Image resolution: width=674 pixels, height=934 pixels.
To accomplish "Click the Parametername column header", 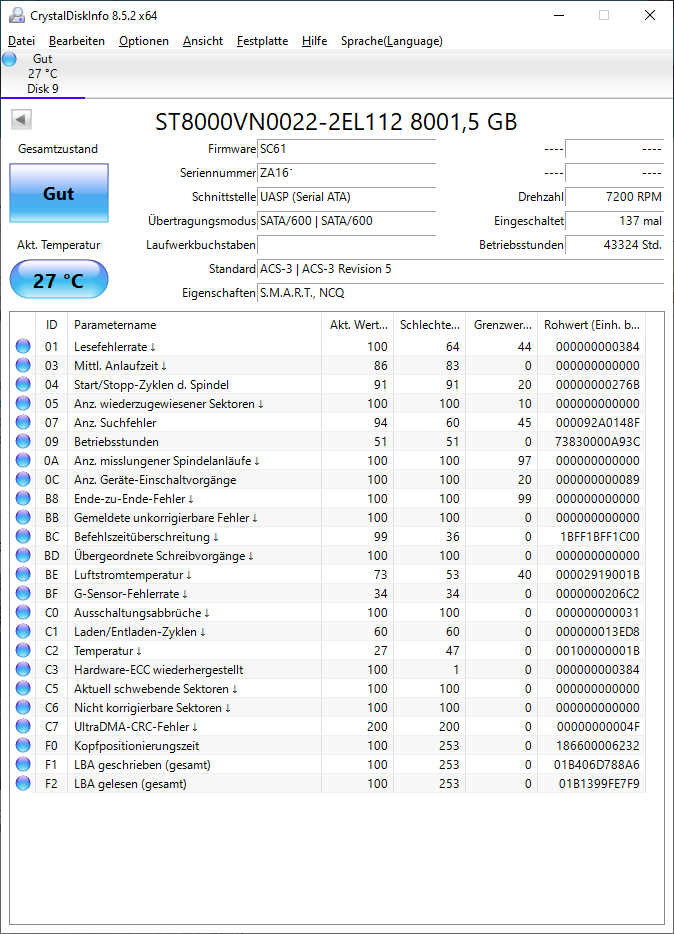I will (194, 325).
